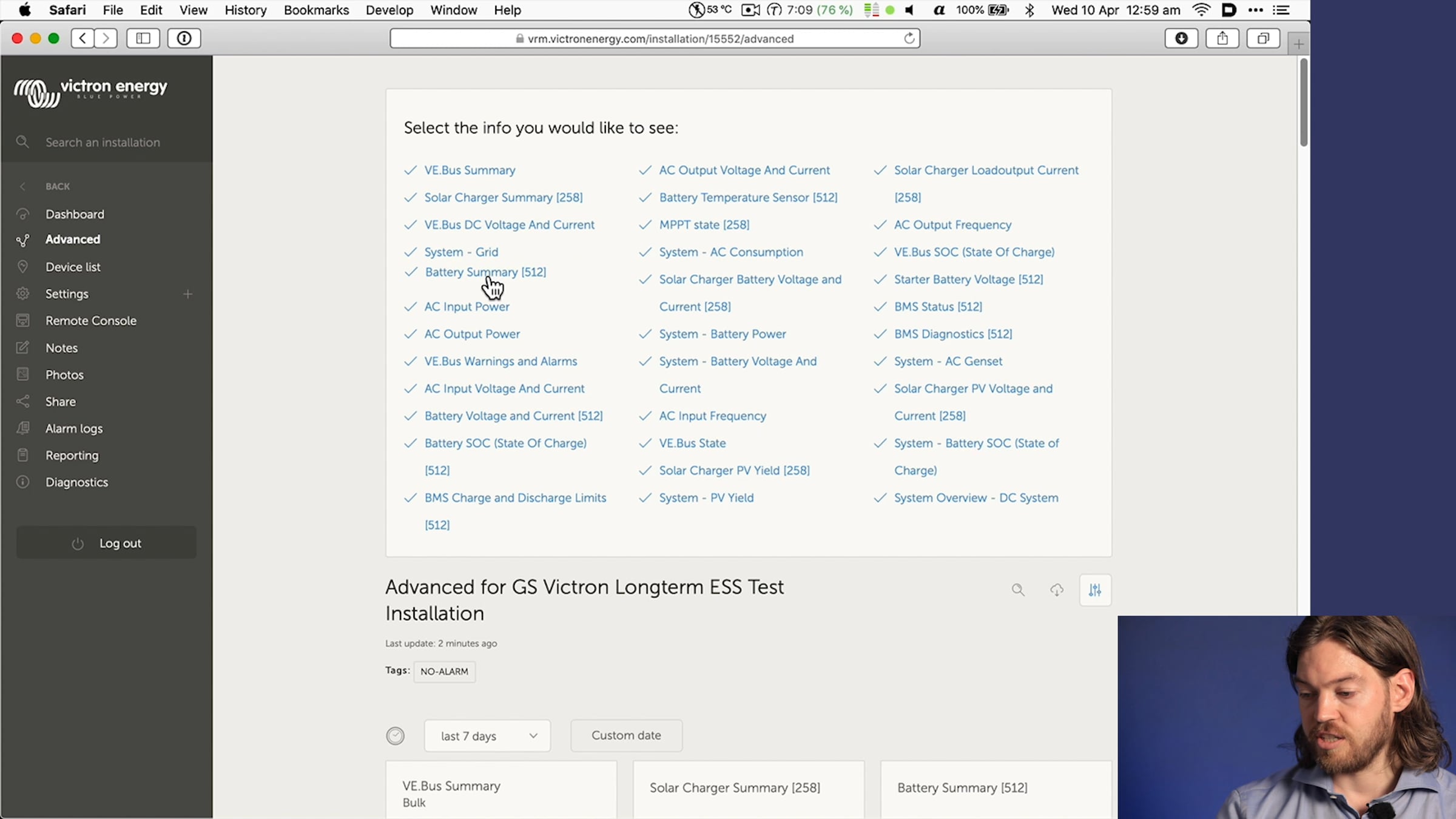Select the Device list pin icon
1456x819 pixels.
(22, 267)
